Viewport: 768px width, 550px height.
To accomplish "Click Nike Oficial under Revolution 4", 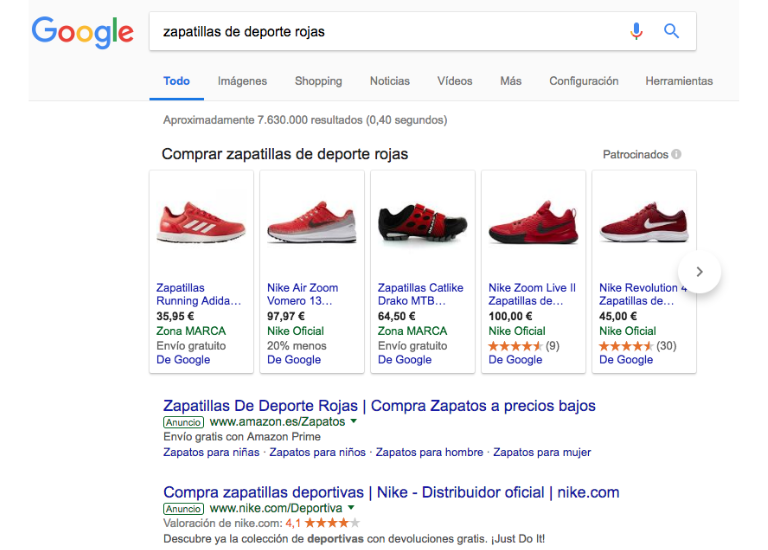I will [x=627, y=331].
